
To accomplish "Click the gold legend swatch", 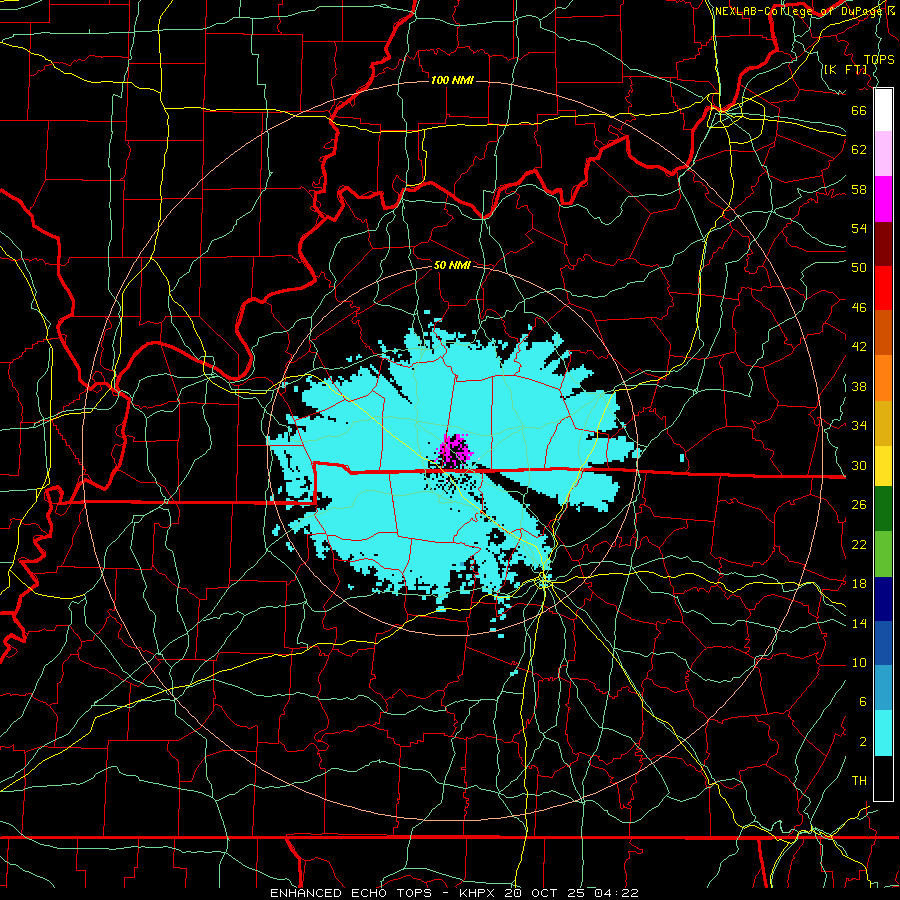I will tap(883, 423).
